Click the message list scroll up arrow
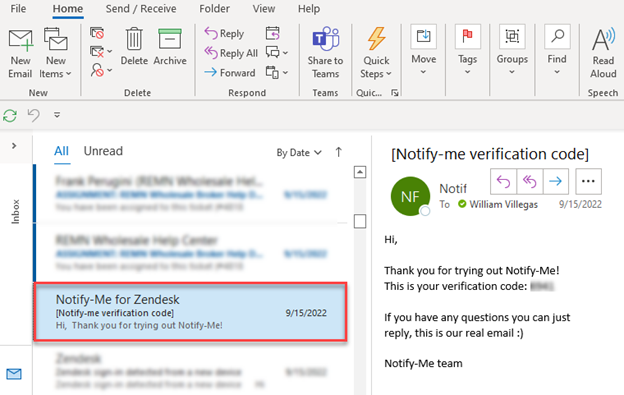The image size is (624, 395). pyautogui.click(x=360, y=172)
